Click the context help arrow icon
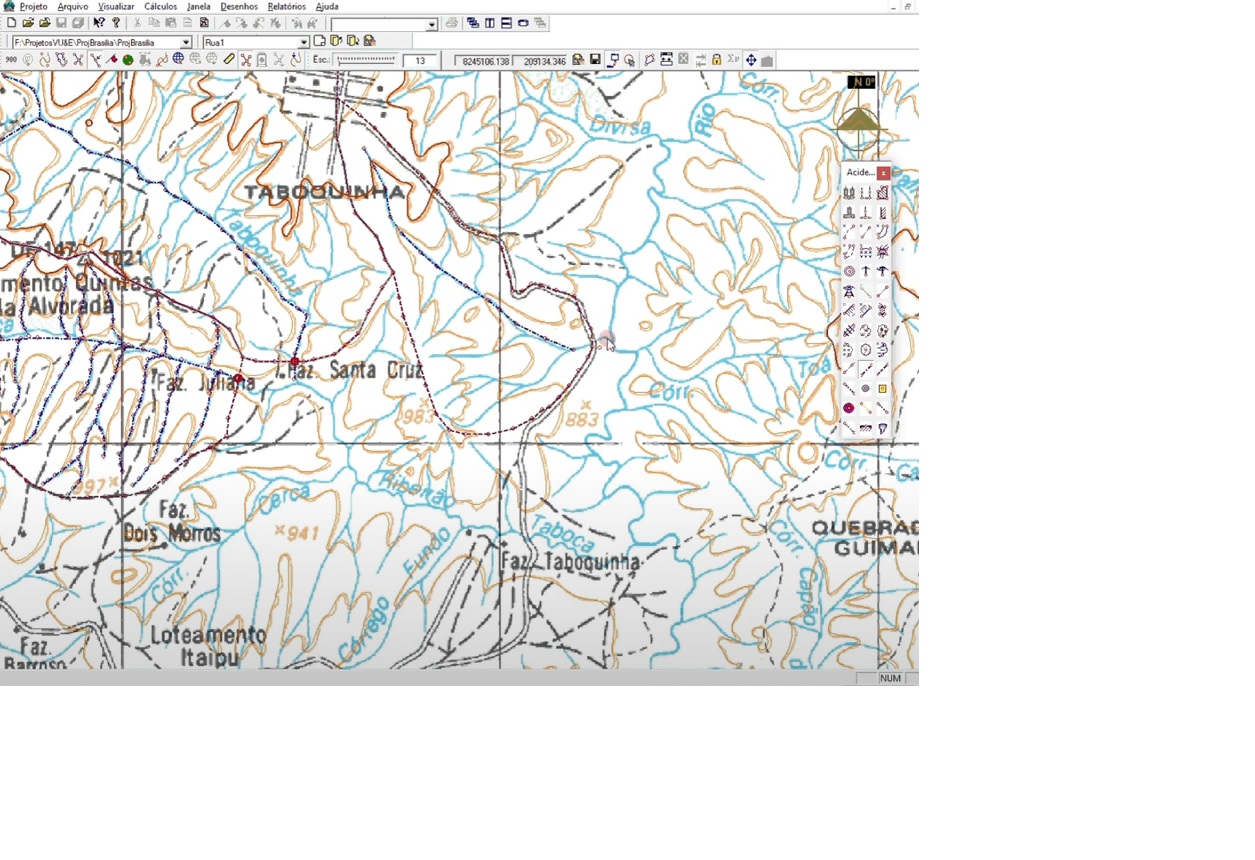The height and width of the screenshot is (860, 1255). 98,23
